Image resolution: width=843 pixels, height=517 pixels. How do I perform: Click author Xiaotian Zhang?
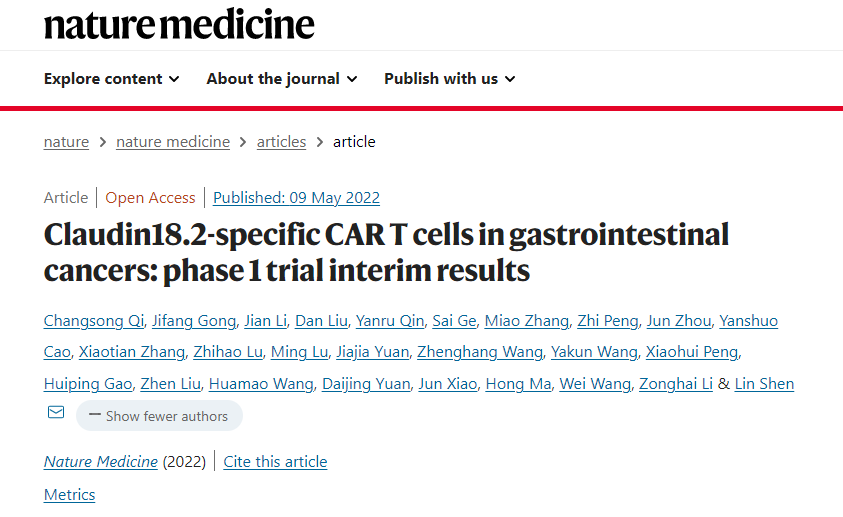coord(132,352)
